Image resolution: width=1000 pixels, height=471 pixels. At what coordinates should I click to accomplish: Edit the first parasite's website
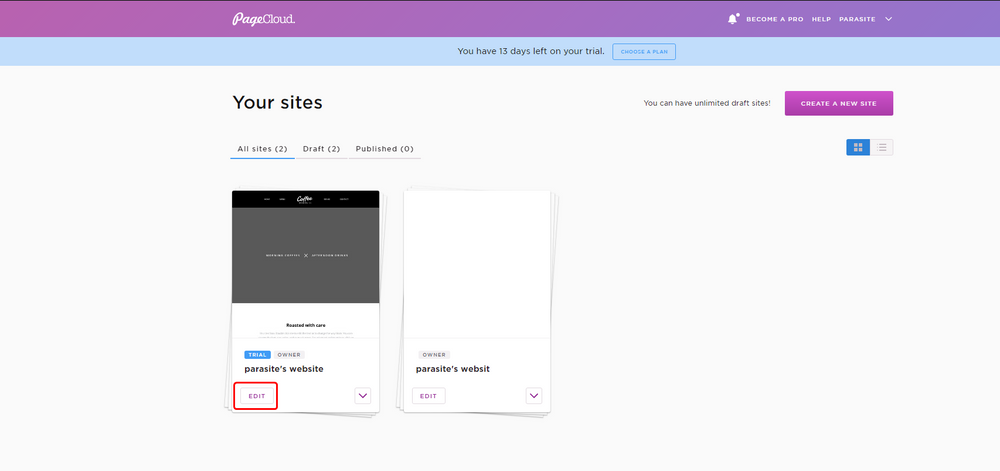click(x=257, y=396)
